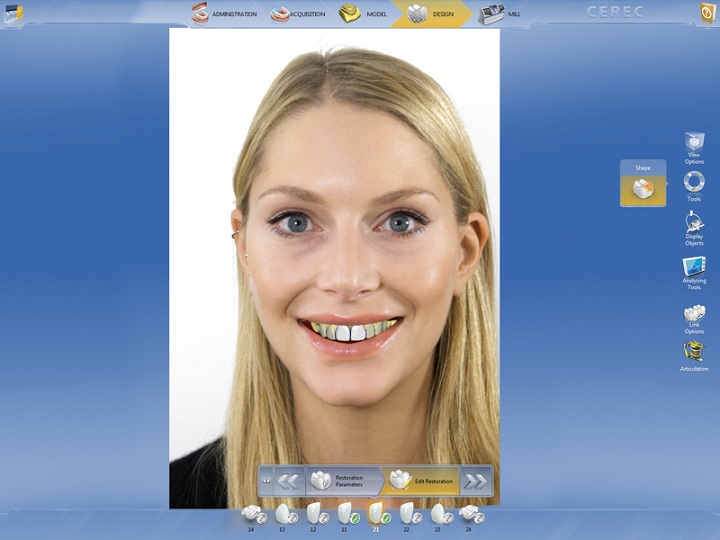Go to the Model phase
Viewport: 720px width, 540px height.
(x=362, y=14)
